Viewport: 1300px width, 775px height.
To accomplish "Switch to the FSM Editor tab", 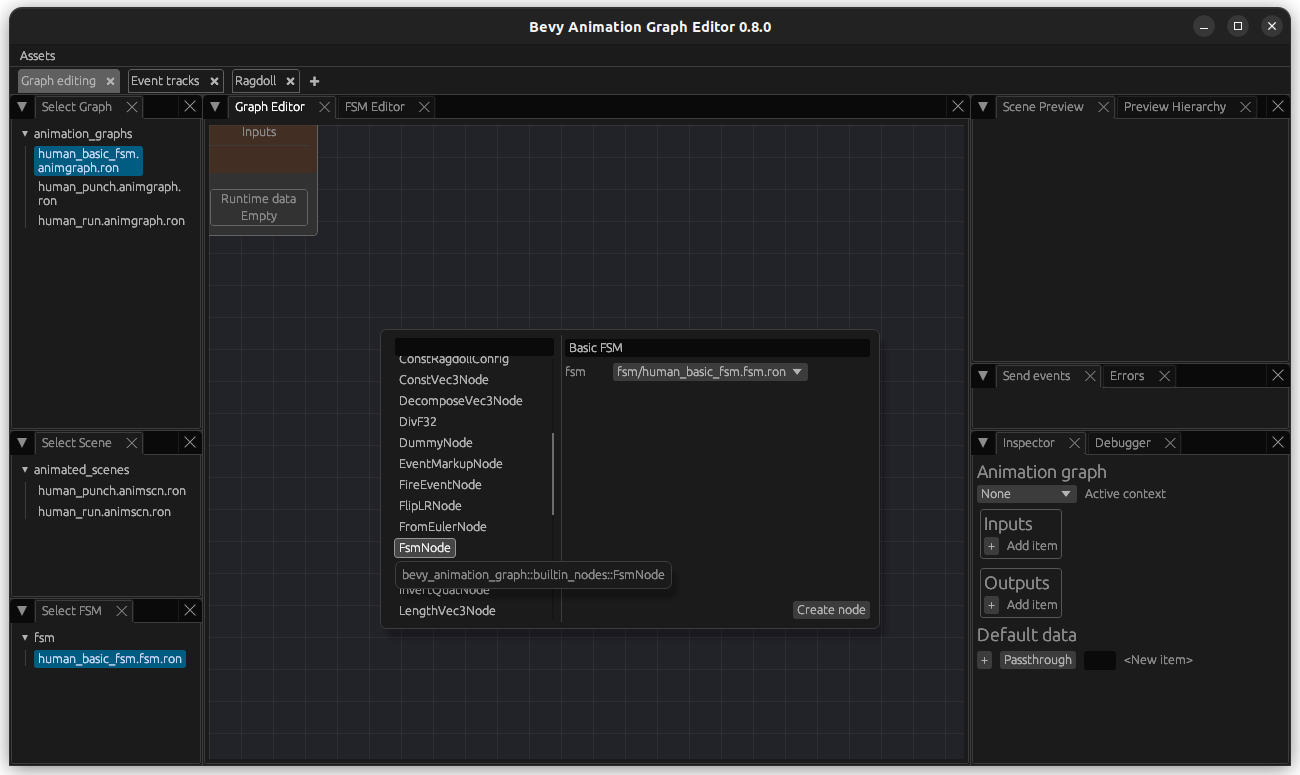I will (375, 106).
